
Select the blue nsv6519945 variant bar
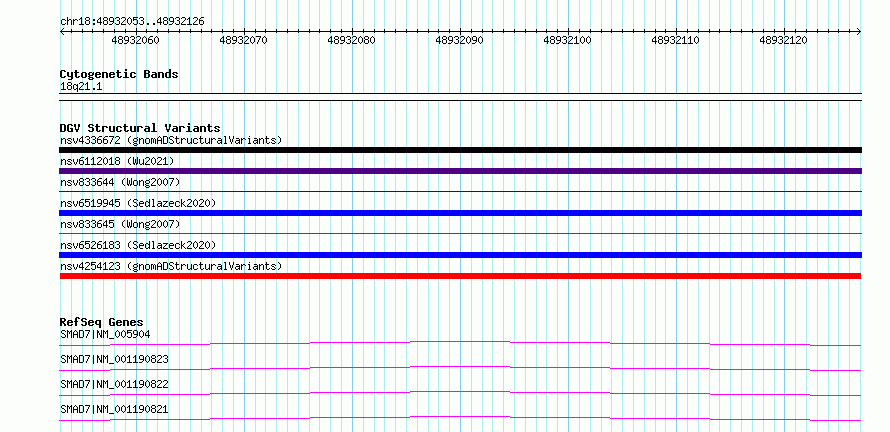point(460,213)
